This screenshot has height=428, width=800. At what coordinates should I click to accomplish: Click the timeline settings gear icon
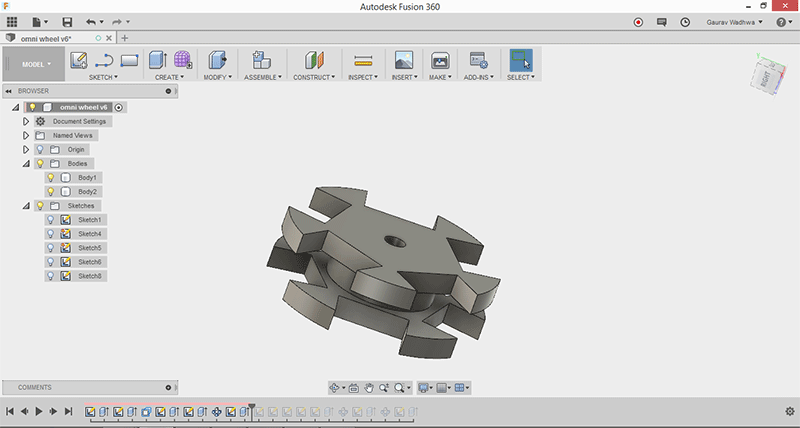point(789,411)
